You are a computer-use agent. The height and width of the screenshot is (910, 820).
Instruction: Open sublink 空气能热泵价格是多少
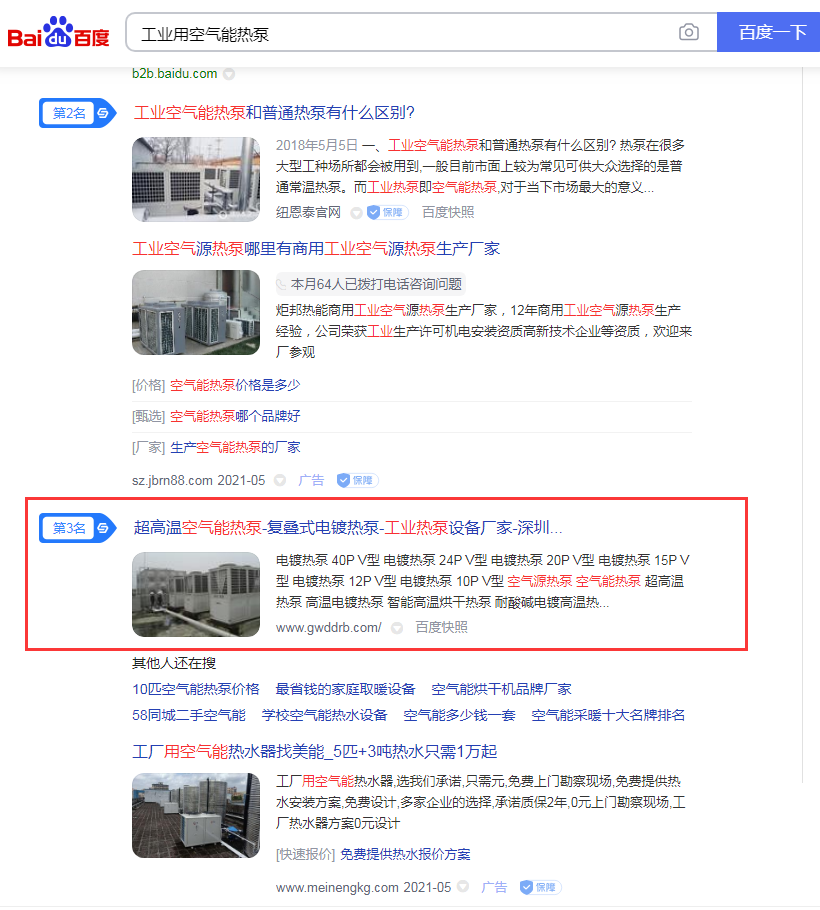(235, 385)
